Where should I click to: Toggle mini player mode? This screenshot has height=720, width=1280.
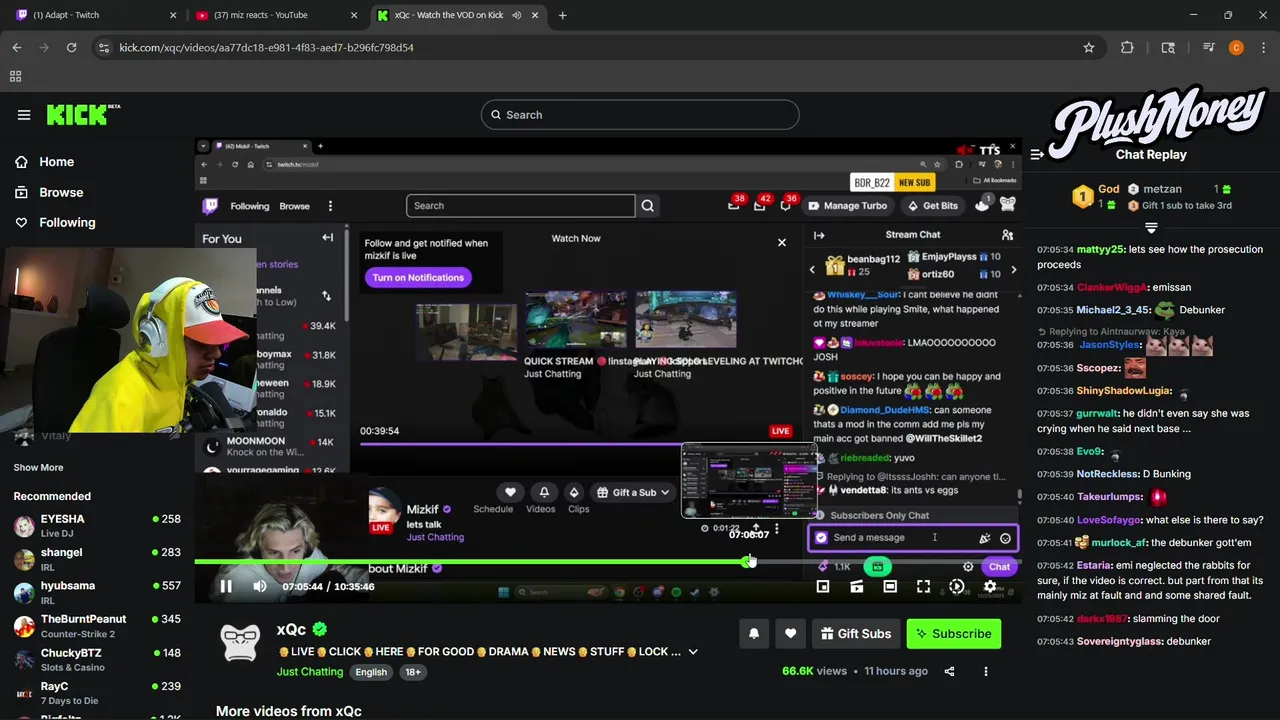823,587
